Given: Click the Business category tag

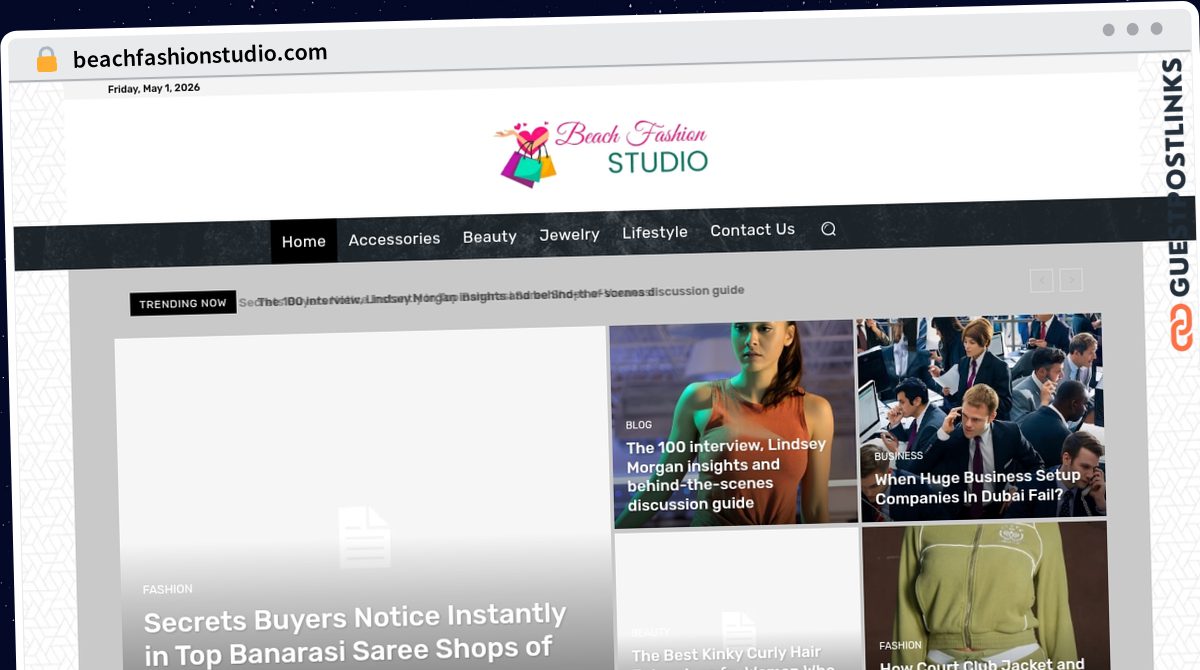Looking at the screenshot, I should 898,456.
